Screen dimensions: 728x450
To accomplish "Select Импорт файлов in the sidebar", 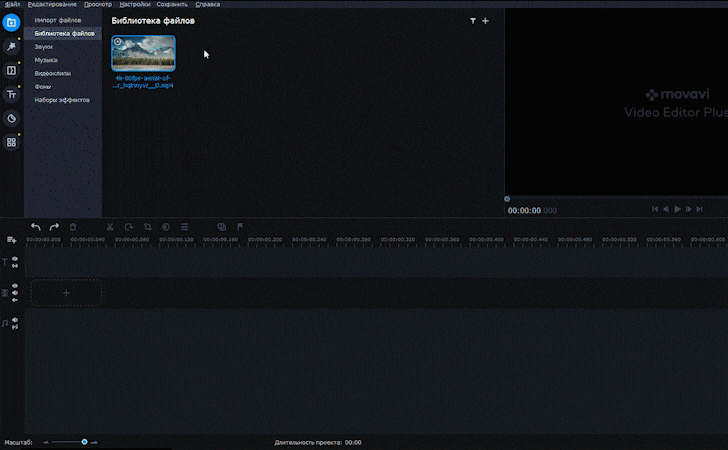I will (x=59, y=20).
